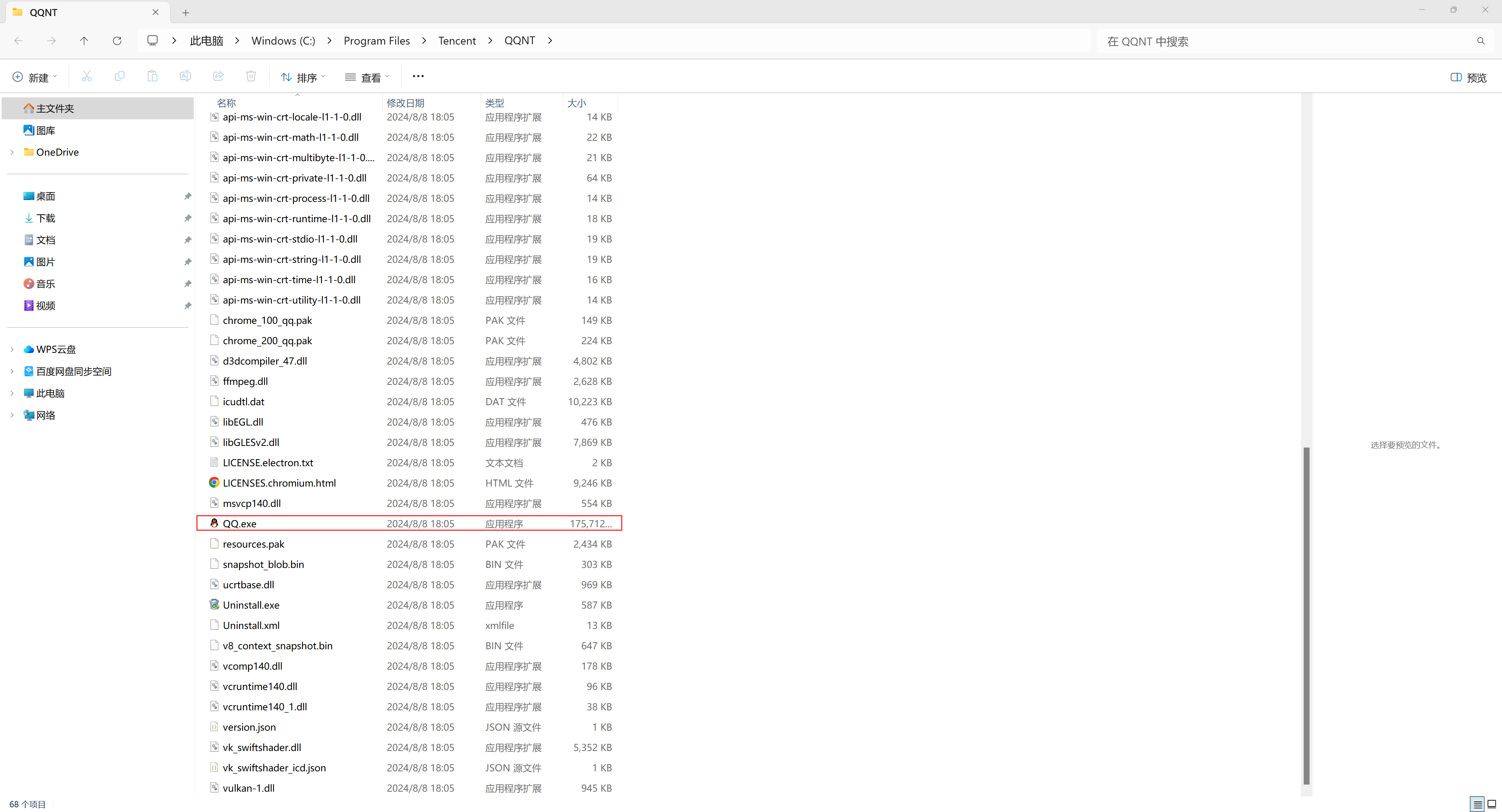The width and height of the screenshot is (1502, 812).
Task: Open the 排序 sort dropdown
Action: click(303, 77)
